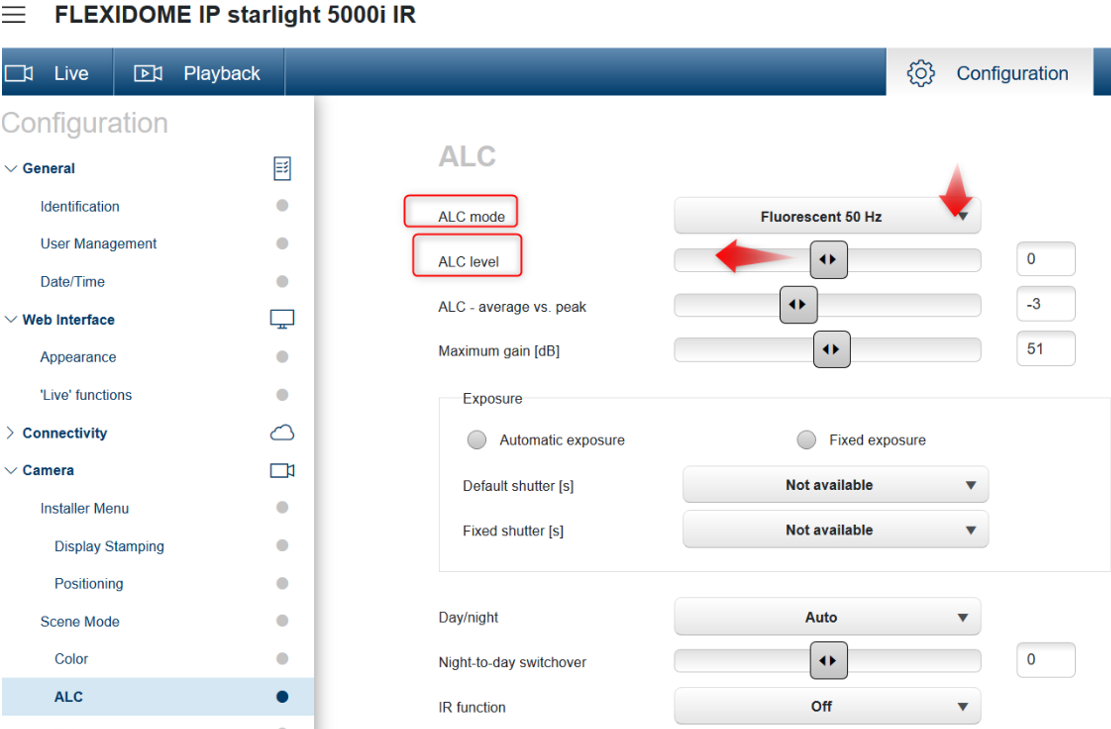Open the Day/night Auto dropdown
This screenshot has height=729, width=1111.
click(827, 617)
